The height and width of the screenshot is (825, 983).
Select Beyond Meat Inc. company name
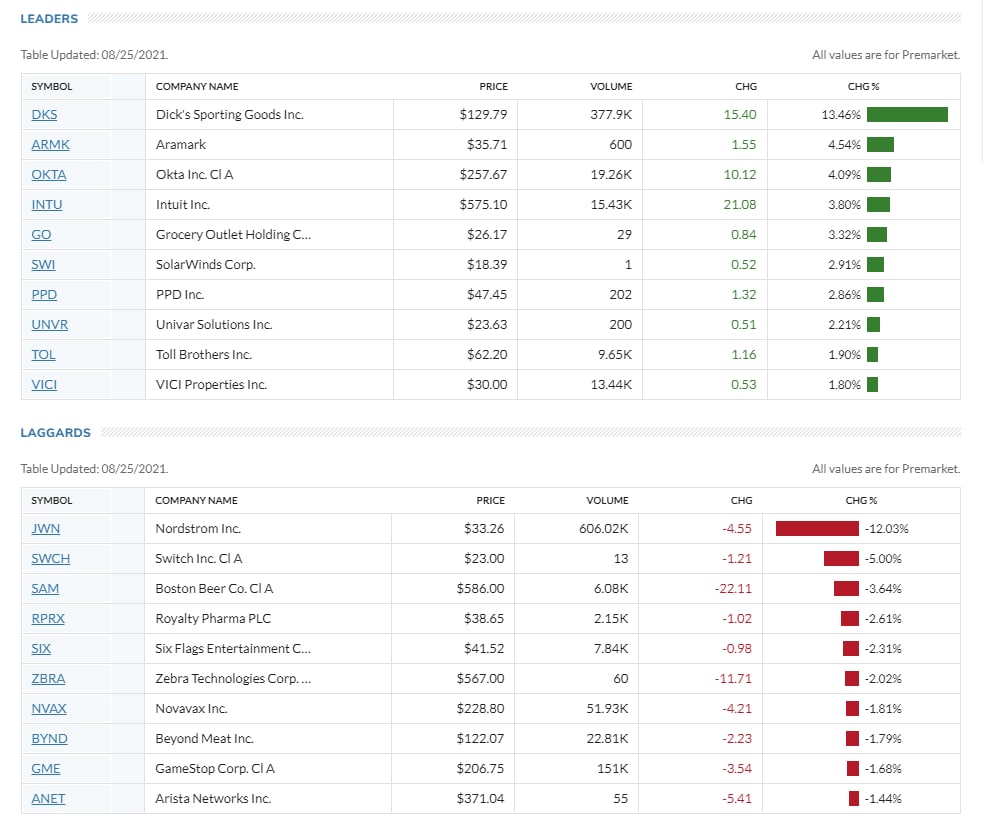tap(204, 739)
